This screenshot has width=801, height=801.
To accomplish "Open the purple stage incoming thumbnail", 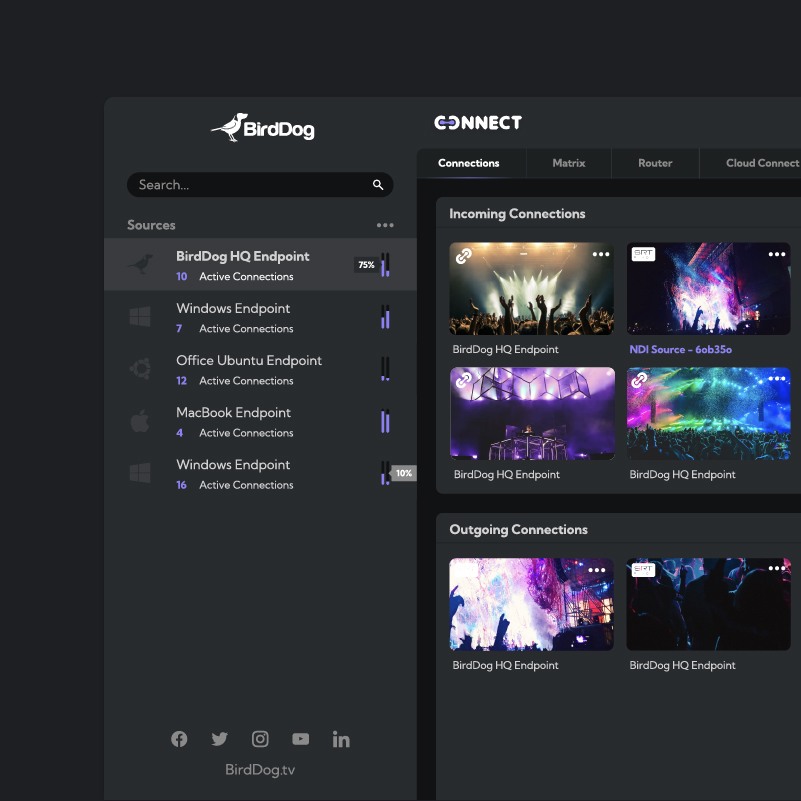I will click(x=532, y=413).
